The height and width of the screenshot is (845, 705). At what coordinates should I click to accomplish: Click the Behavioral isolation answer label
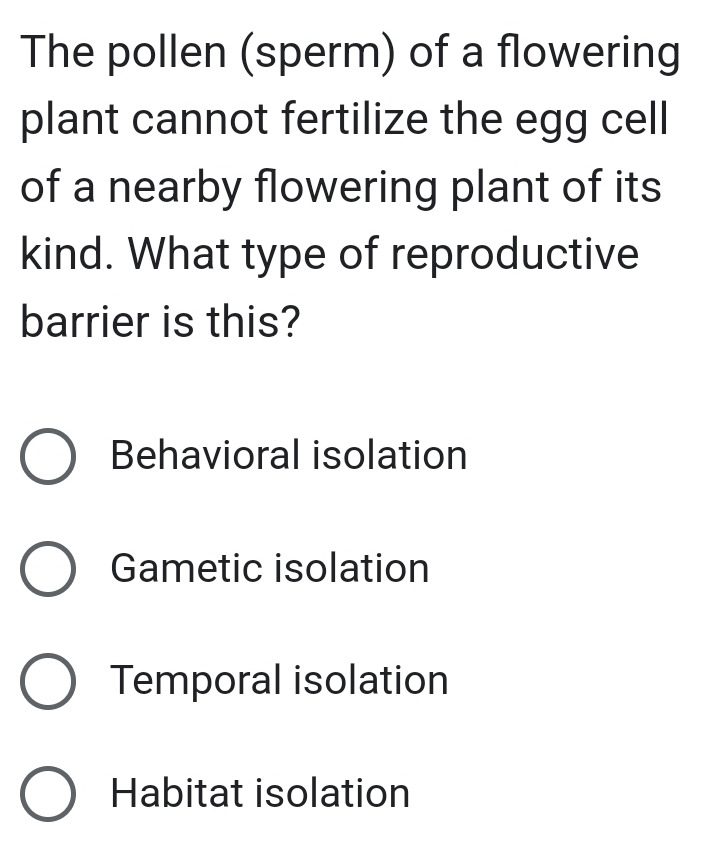tap(288, 456)
